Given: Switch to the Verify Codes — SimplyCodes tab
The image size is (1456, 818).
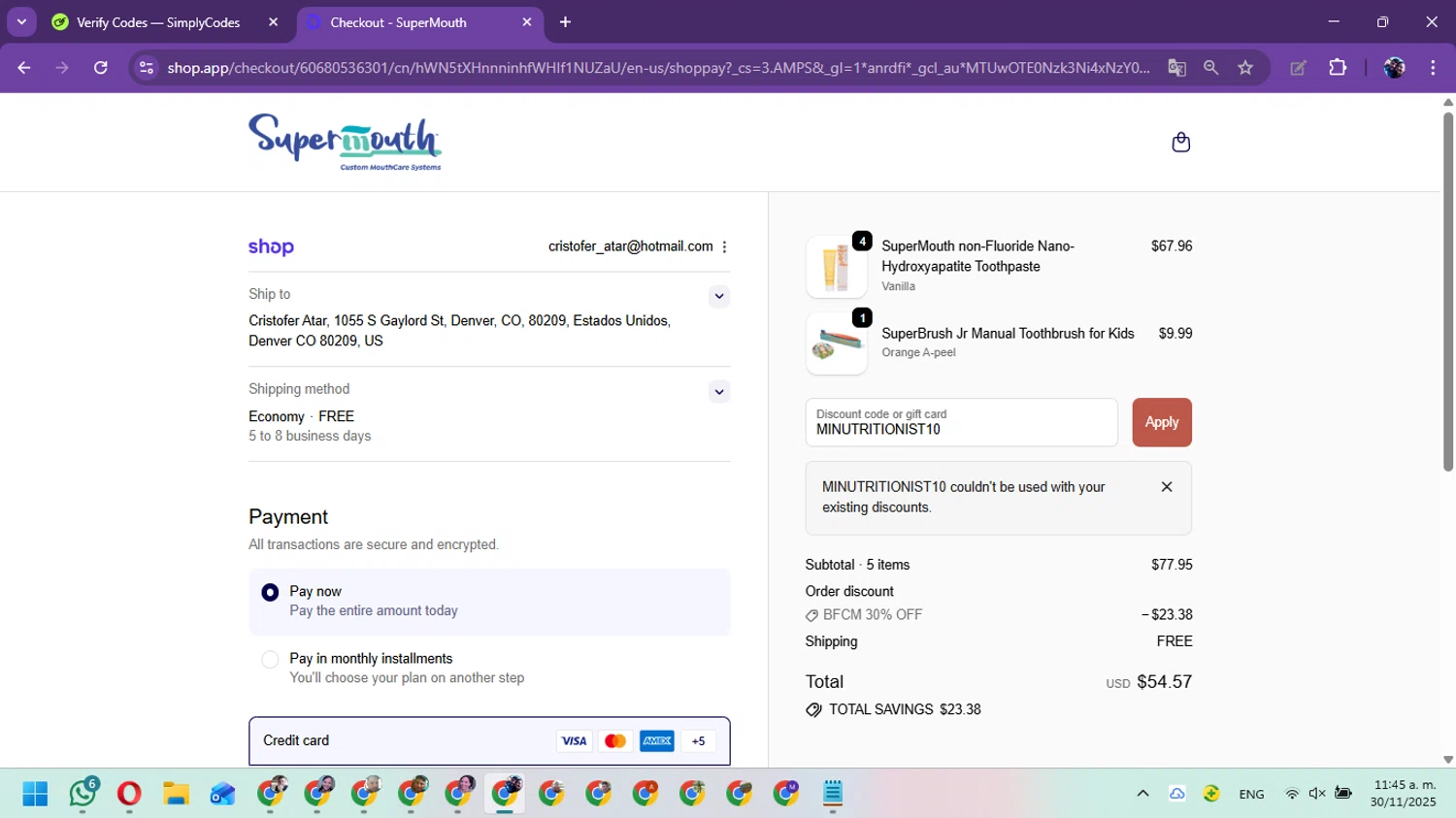Looking at the screenshot, I should tap(158, 22).
